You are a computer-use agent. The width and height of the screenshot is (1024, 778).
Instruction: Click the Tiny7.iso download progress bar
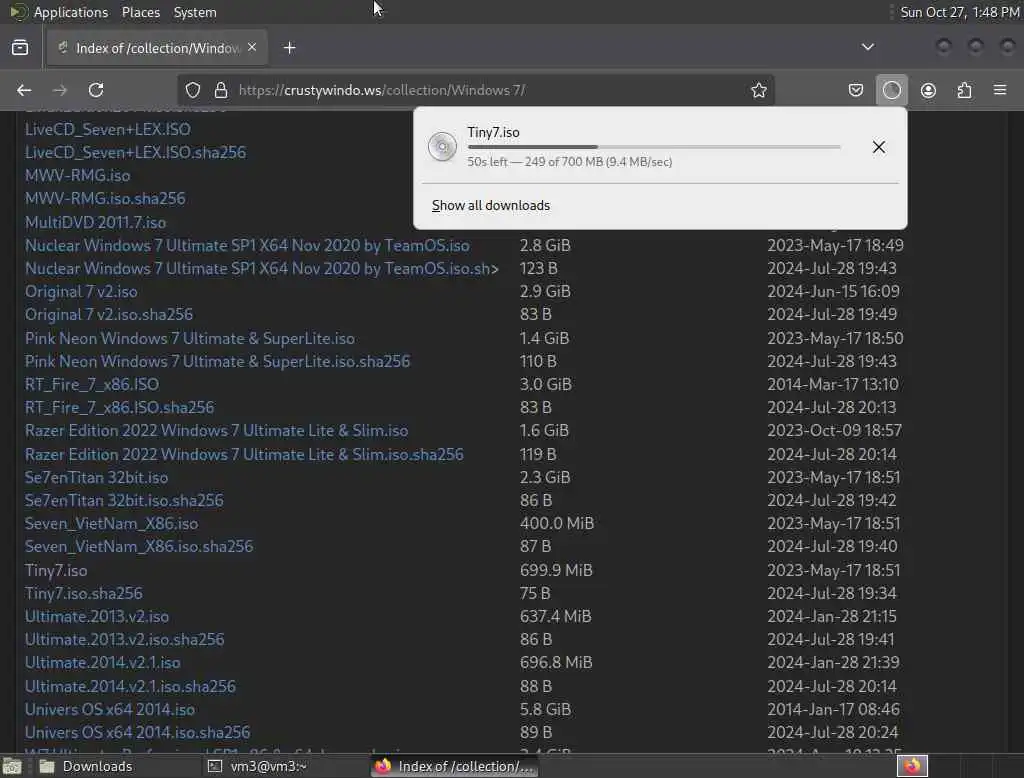click(x=654, y=147)
